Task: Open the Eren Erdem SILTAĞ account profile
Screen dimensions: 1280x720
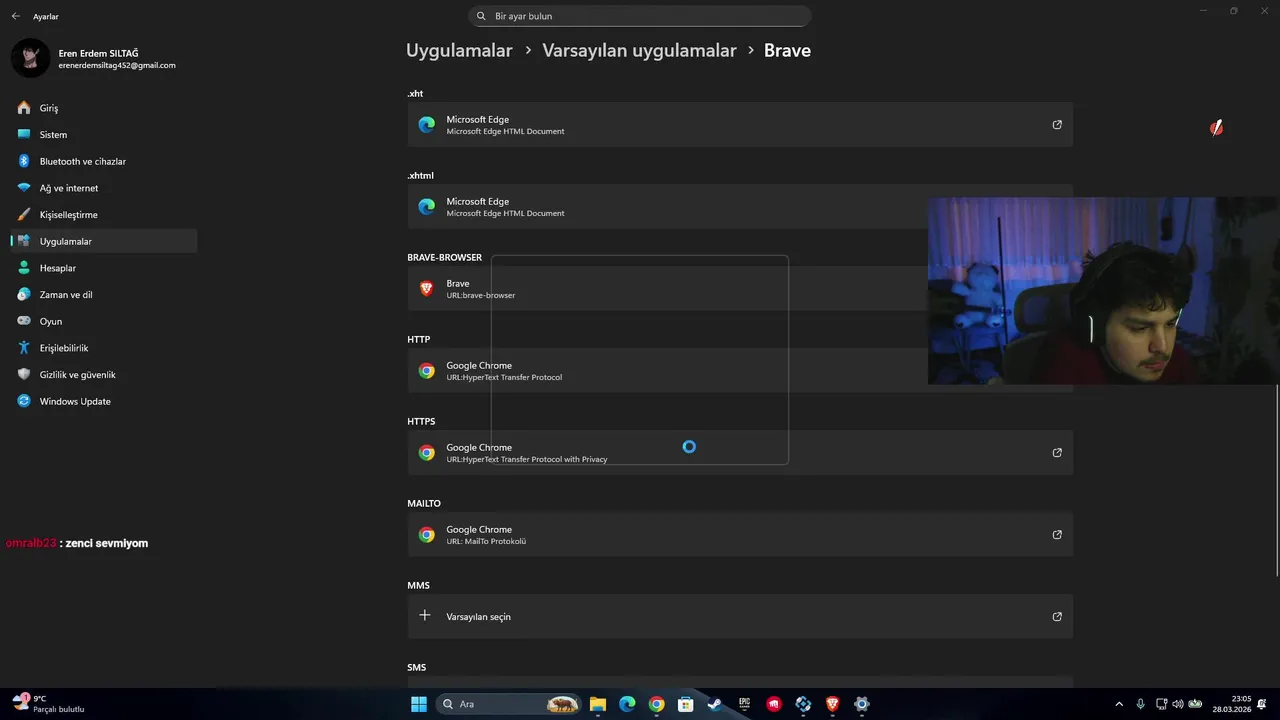Action: coord(95,58)
